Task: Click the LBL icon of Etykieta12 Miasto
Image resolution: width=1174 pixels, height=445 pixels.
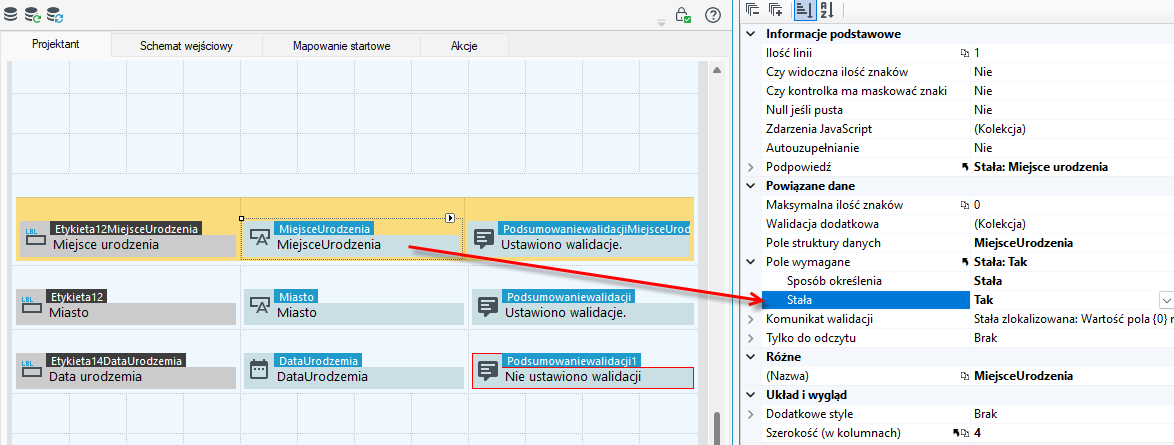Action: pyautogui.click(x=32, y=304)
